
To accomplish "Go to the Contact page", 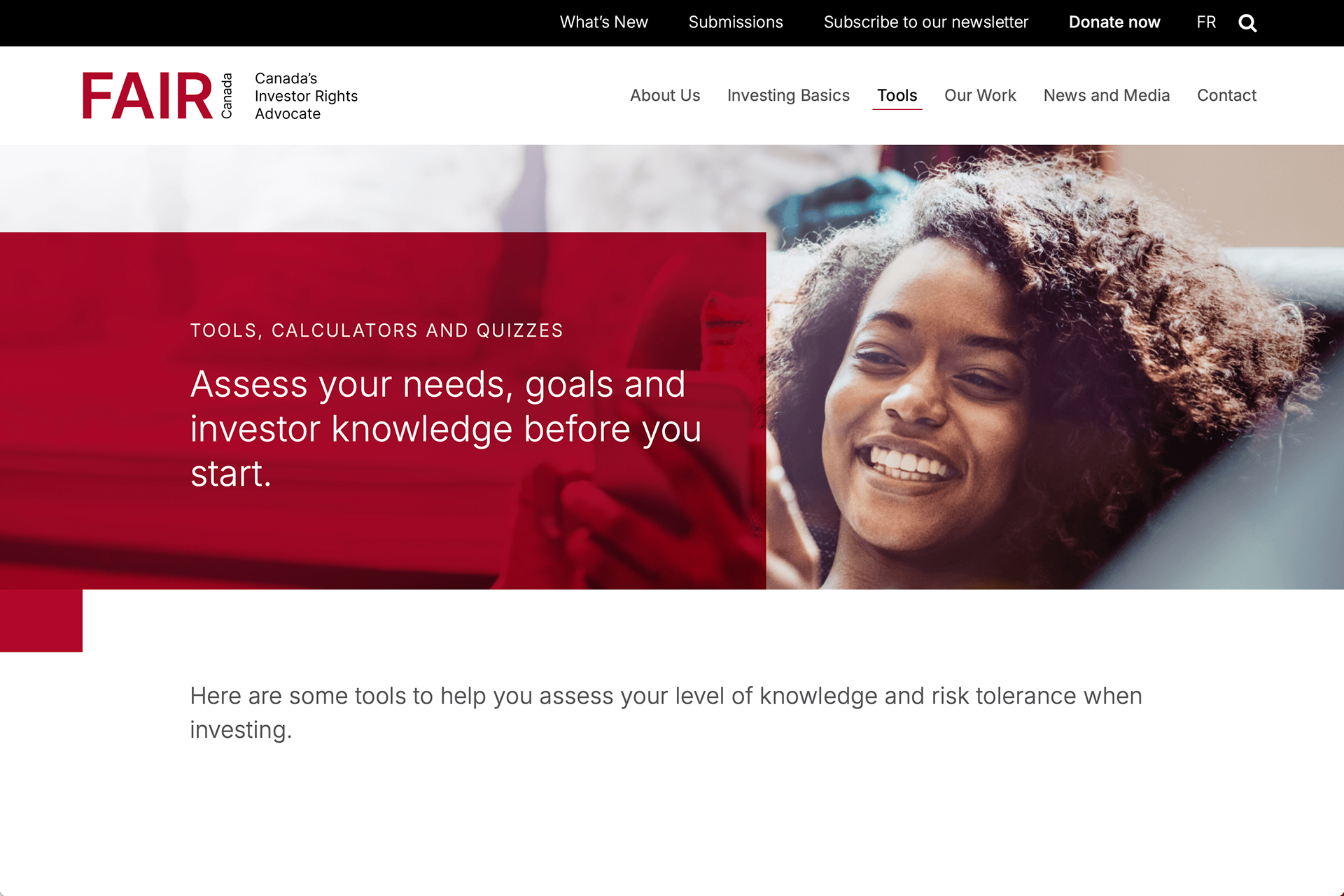I will (x=1226, y=95).
